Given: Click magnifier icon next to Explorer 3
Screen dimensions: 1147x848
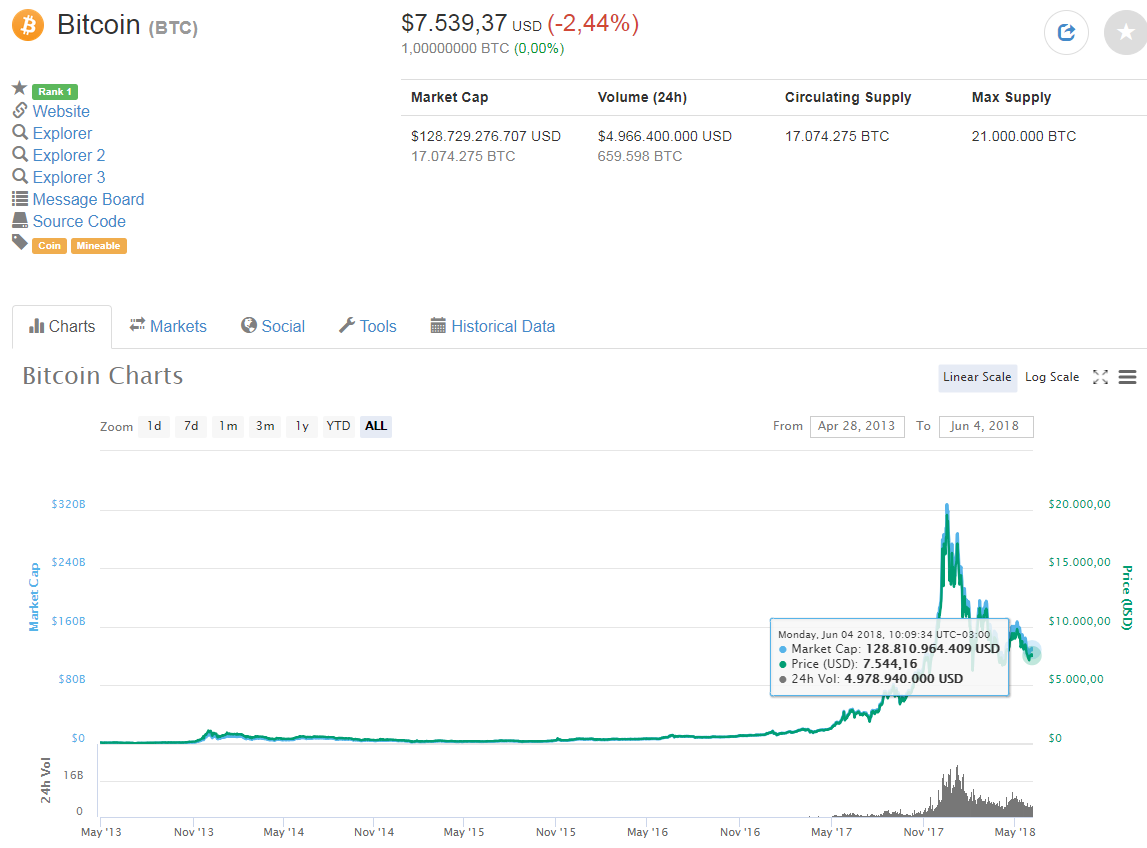Looking at the screenshot, I should pyautogui.click(x=20, y=176).
